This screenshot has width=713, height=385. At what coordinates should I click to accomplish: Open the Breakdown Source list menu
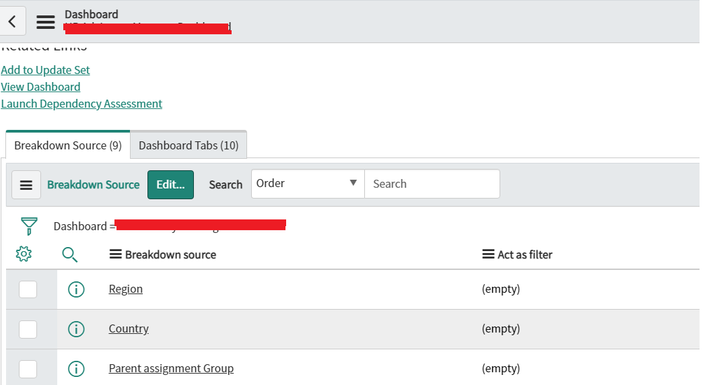[x=26, y=185]
